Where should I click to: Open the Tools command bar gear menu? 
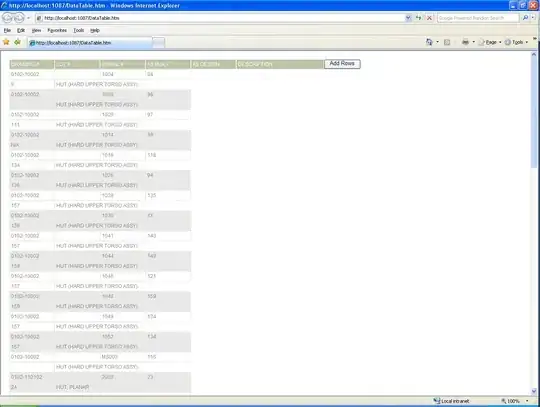click(516, 42)
